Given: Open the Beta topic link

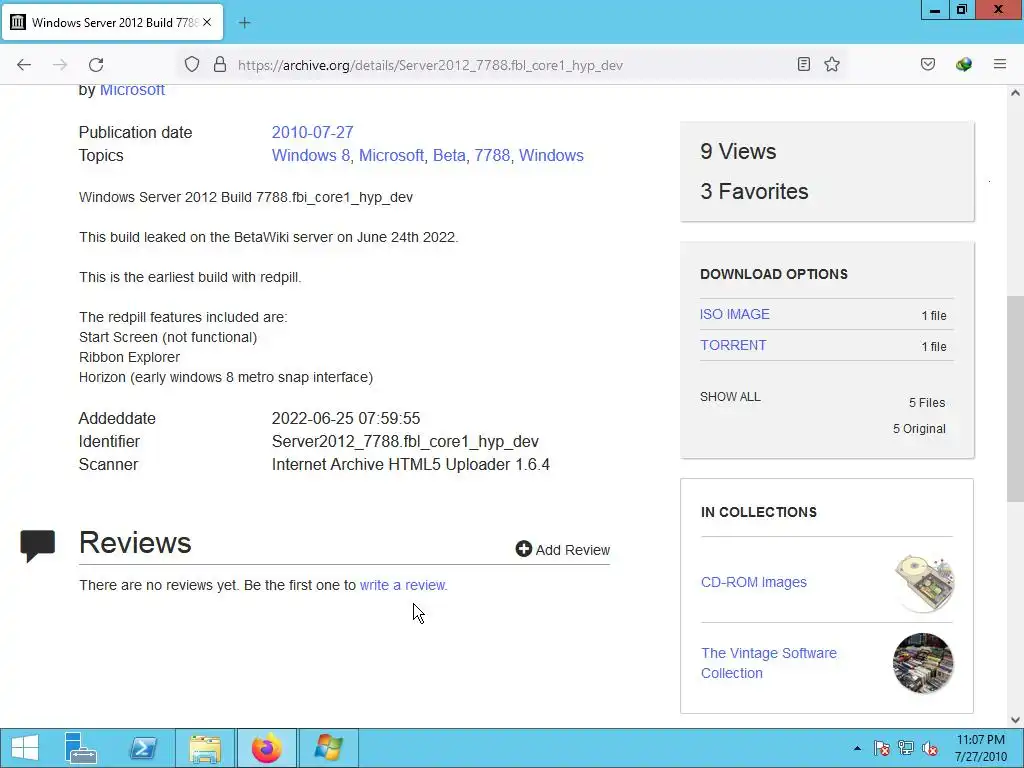Looking at the screenshot, I should tap(449, 155).
